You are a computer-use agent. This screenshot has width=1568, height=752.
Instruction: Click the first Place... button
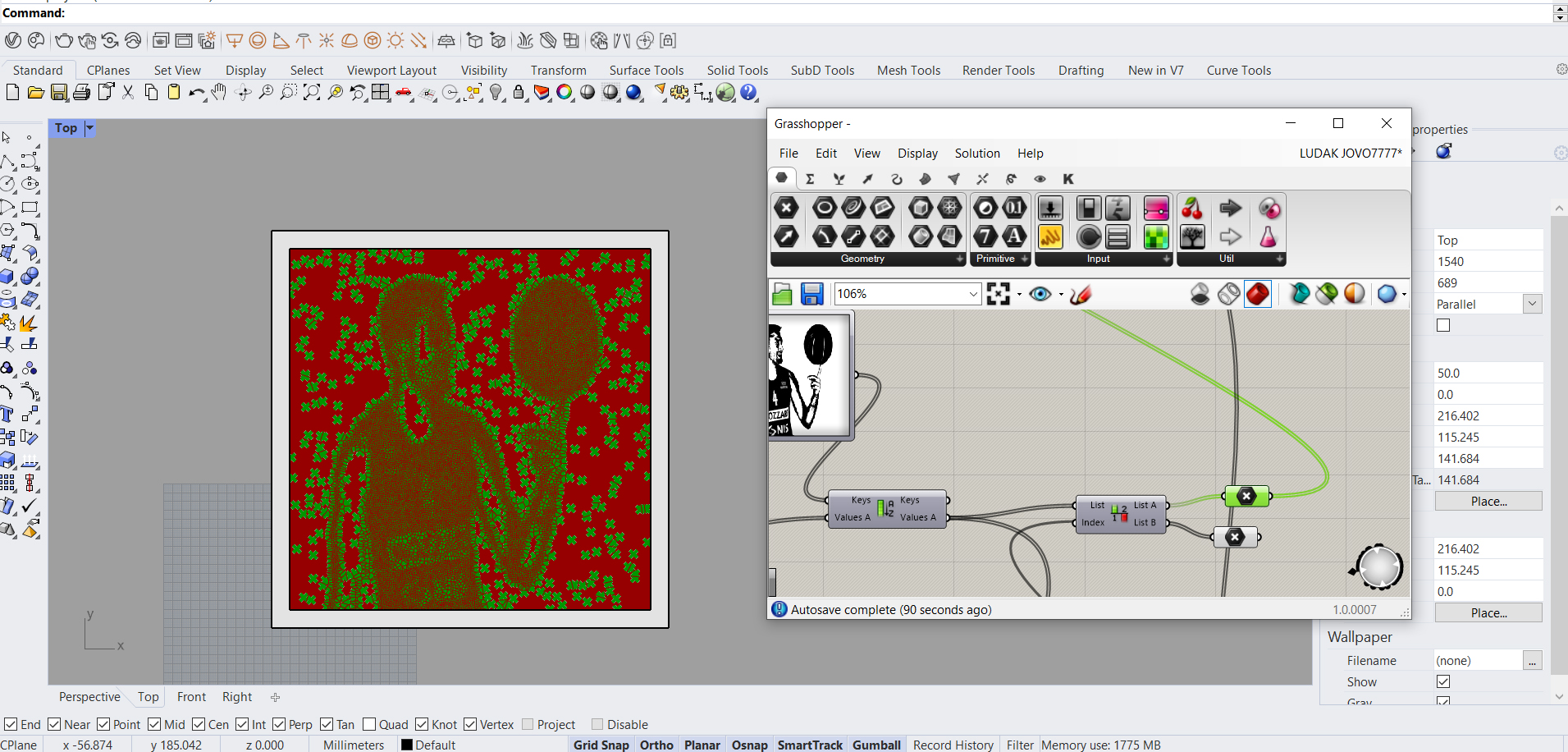[1488, 502]
